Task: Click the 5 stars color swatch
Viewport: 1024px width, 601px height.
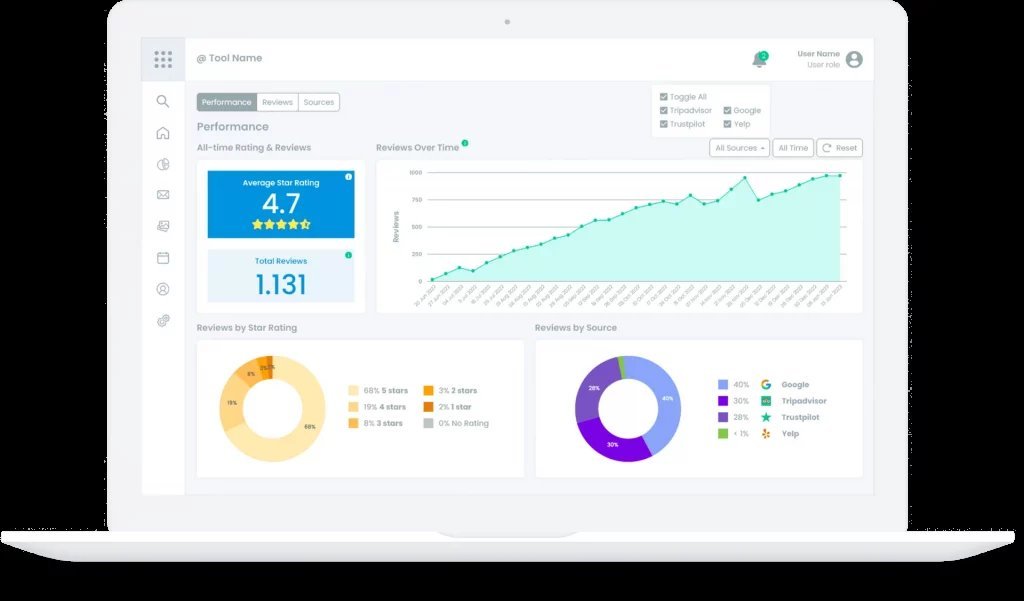Action: click(x=353, y=391)
